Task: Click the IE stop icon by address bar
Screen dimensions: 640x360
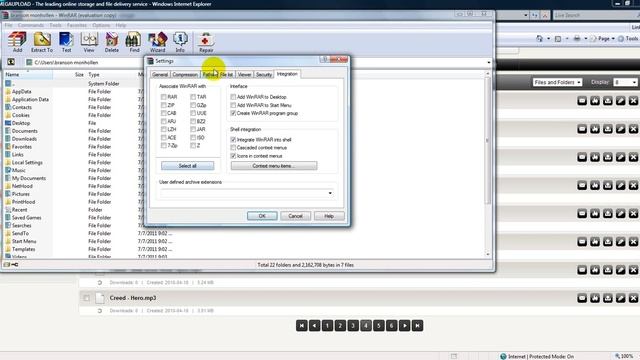Action: tap(544, 15)
